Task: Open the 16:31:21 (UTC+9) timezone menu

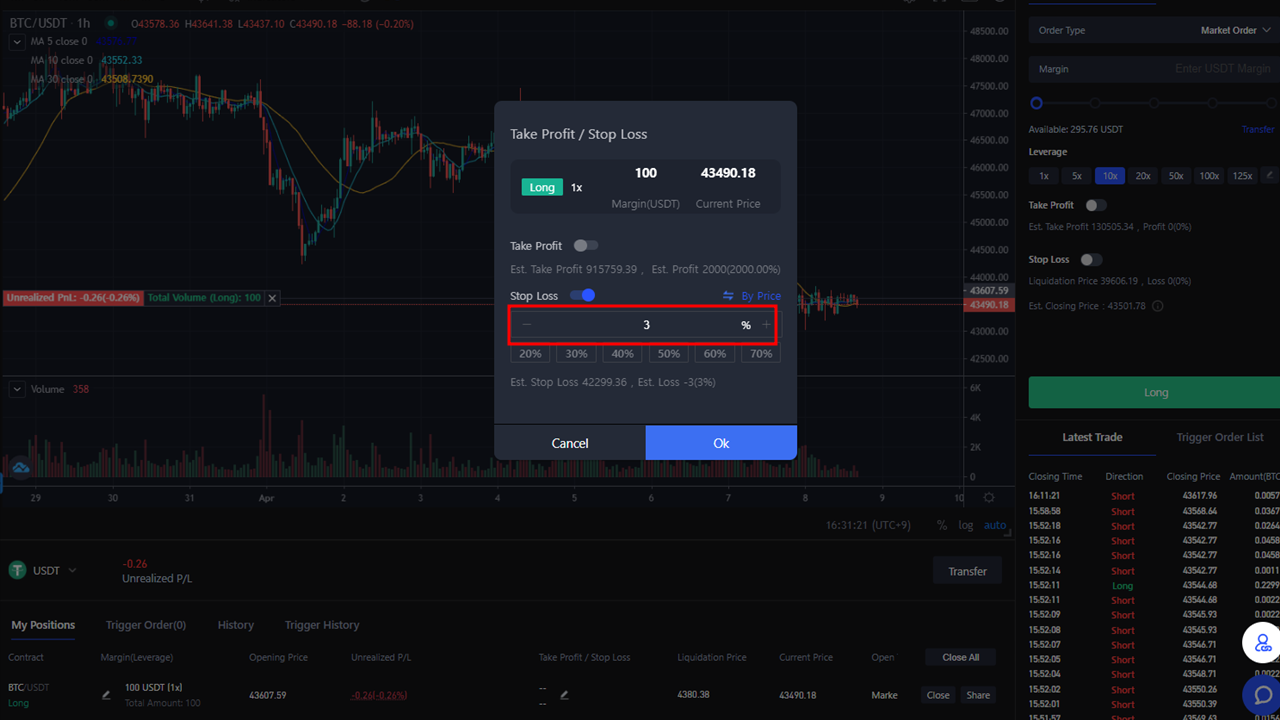Action: coord(869,525)
